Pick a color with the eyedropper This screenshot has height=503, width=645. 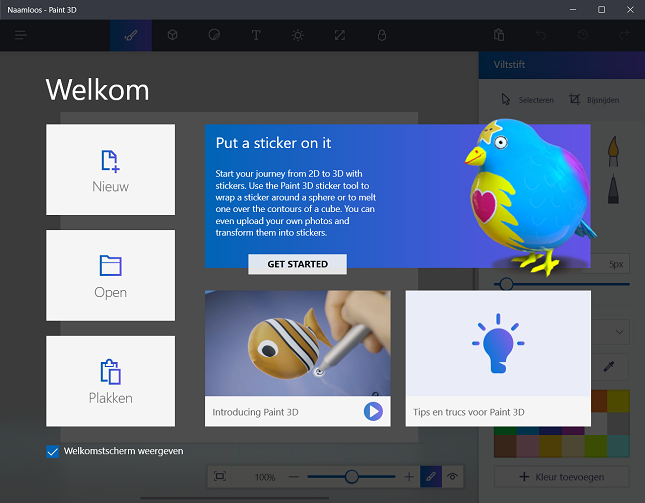click(x=609, y=366)
